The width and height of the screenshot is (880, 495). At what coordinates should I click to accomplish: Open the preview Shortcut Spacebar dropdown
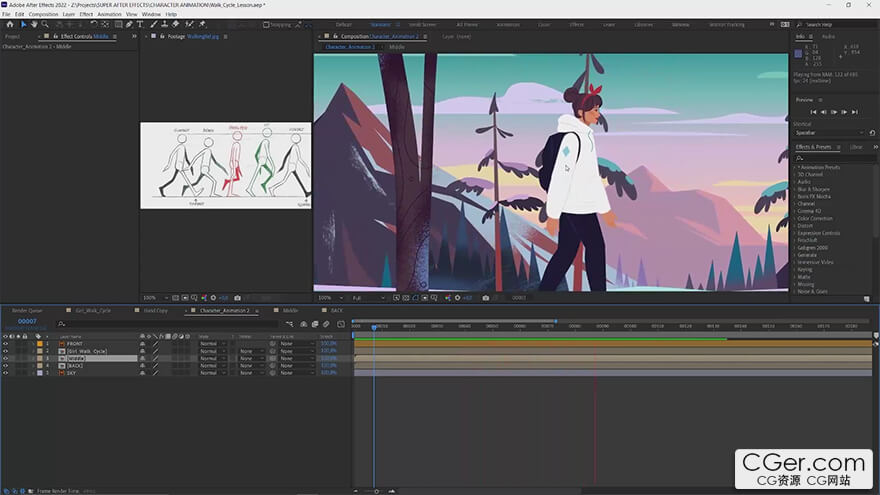829,132
